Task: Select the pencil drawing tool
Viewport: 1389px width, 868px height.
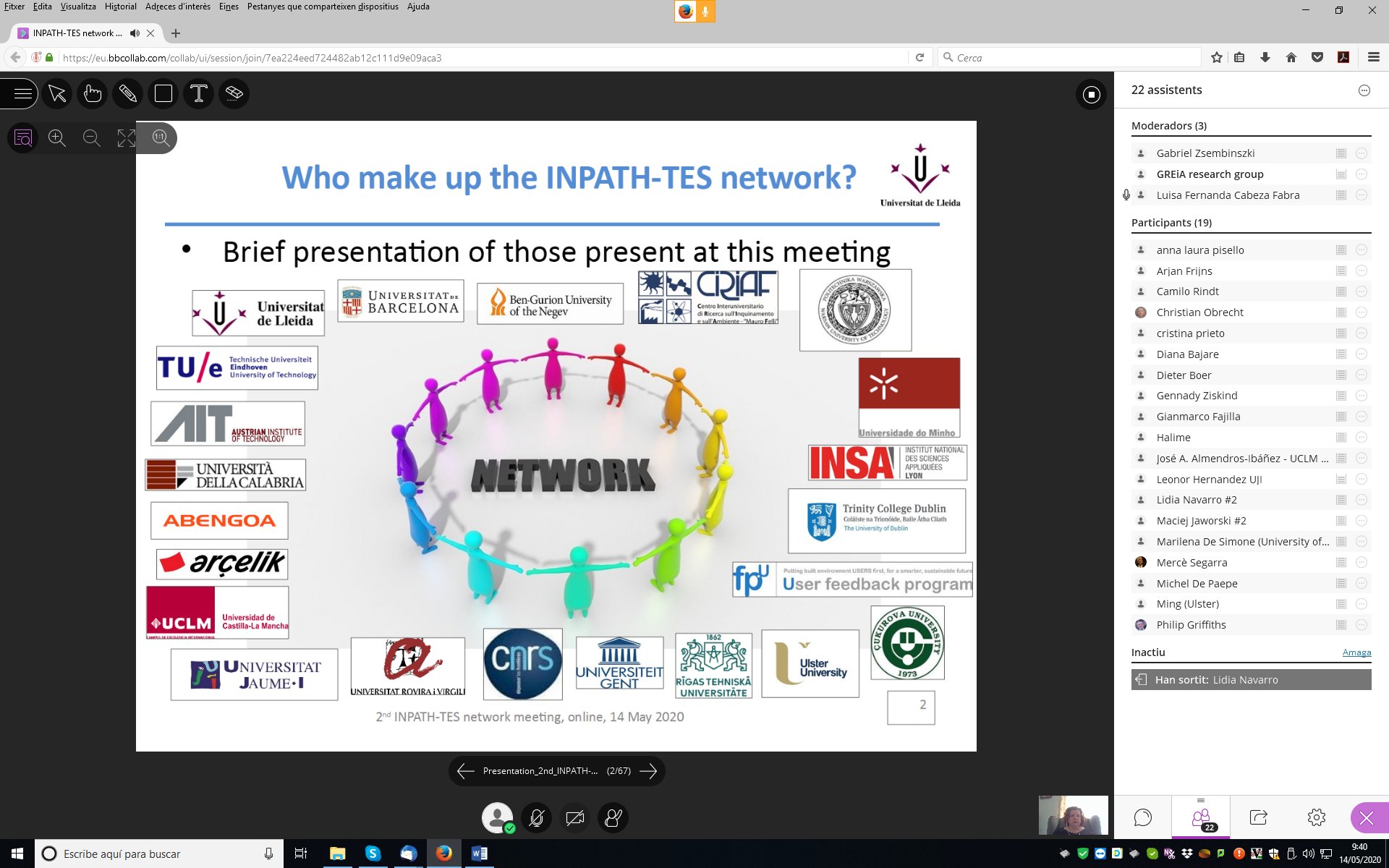Action: (128, 93)
